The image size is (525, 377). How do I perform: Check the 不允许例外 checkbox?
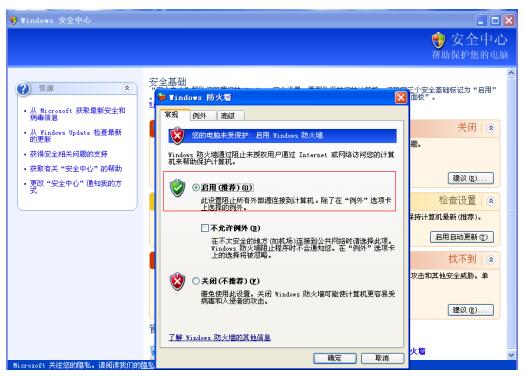coord(205,228)
